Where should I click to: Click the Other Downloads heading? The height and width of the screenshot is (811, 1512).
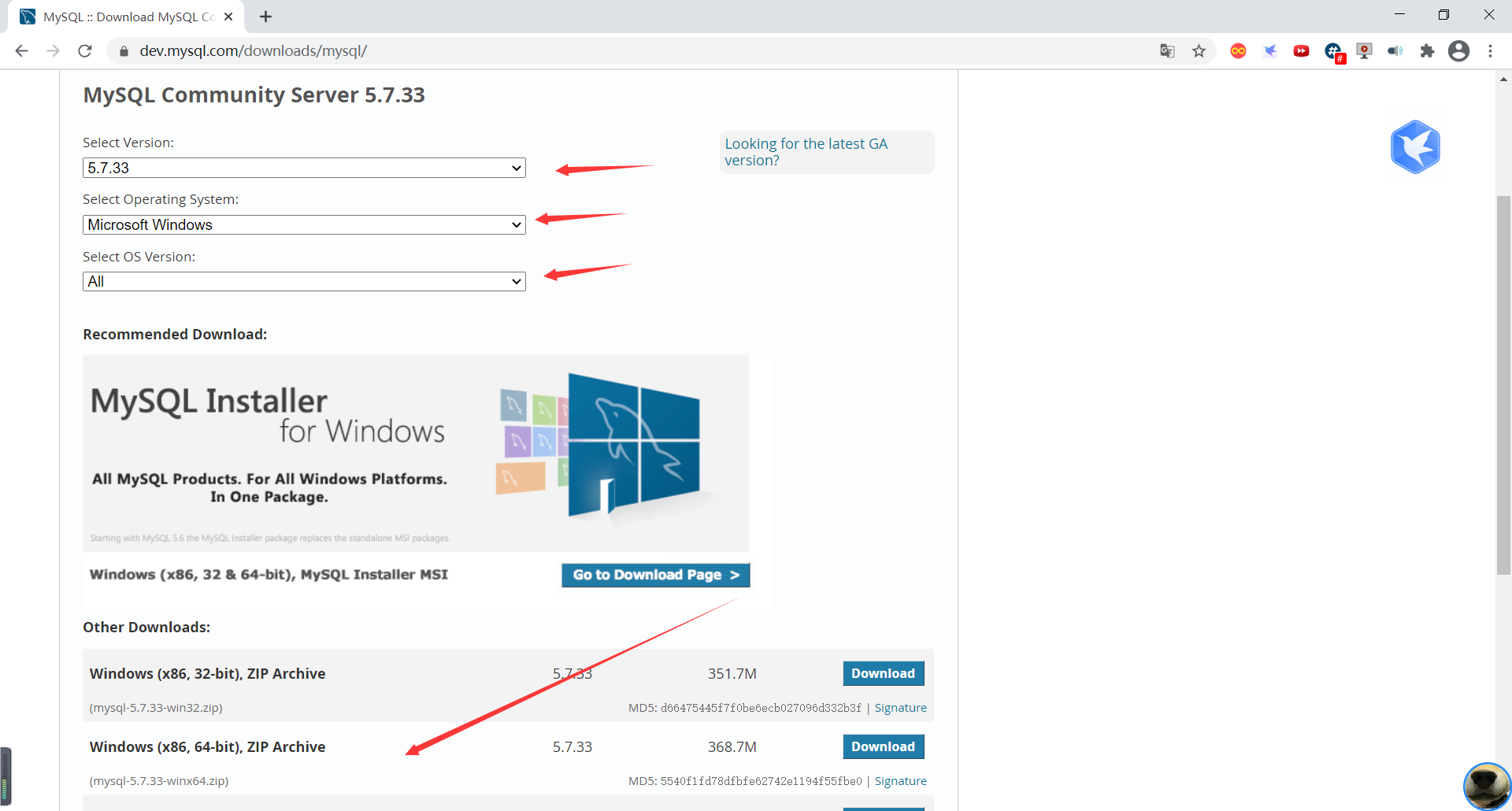(x=146, y=628)
